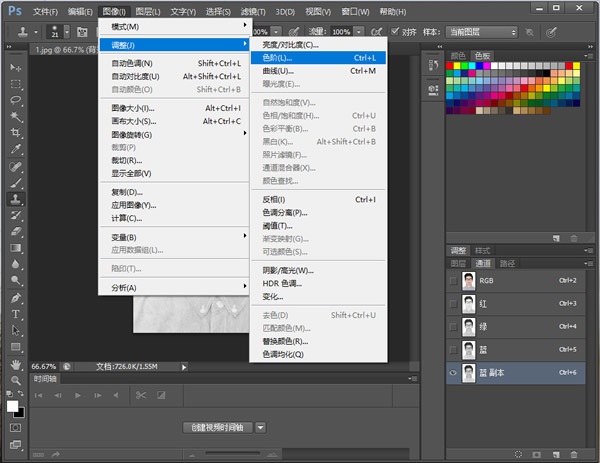The image size is (600, 463).
Task: Toggle visibility of Blue channel
Action: [453, 350]
